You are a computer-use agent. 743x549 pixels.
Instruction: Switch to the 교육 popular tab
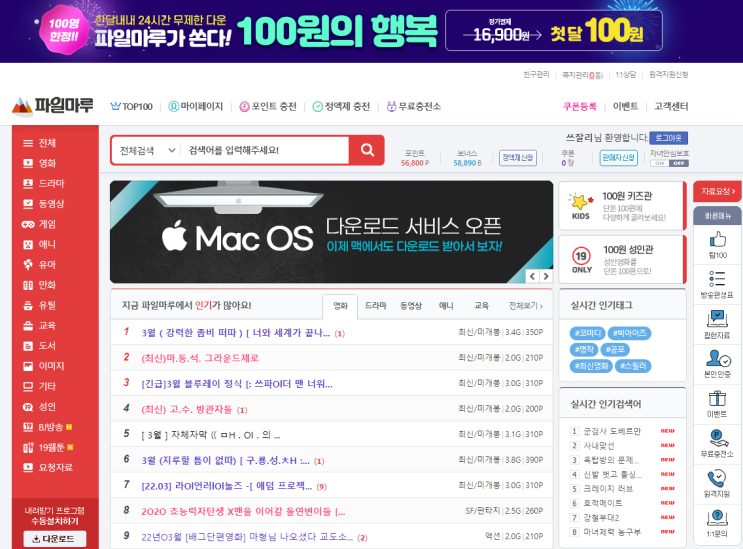[x=481, y=306]
